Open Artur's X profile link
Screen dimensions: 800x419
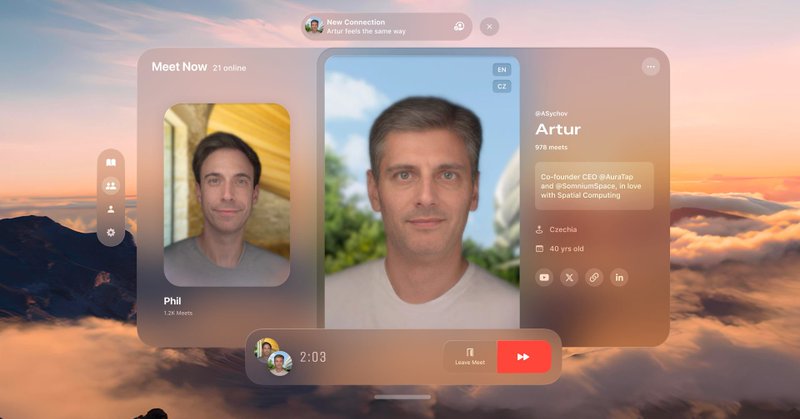(x=569, y=278)
